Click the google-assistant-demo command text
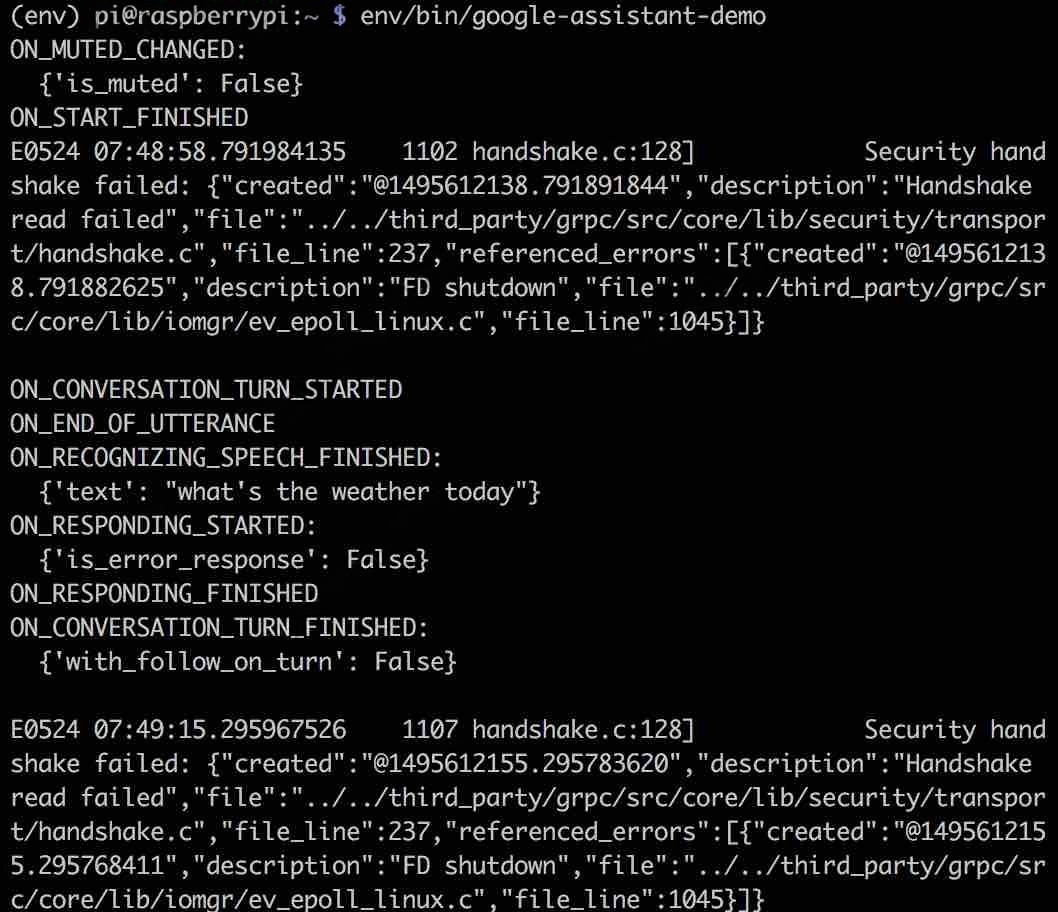Image resolution: width=1058 pixels, height=912 pixels. tap(562, 16)
